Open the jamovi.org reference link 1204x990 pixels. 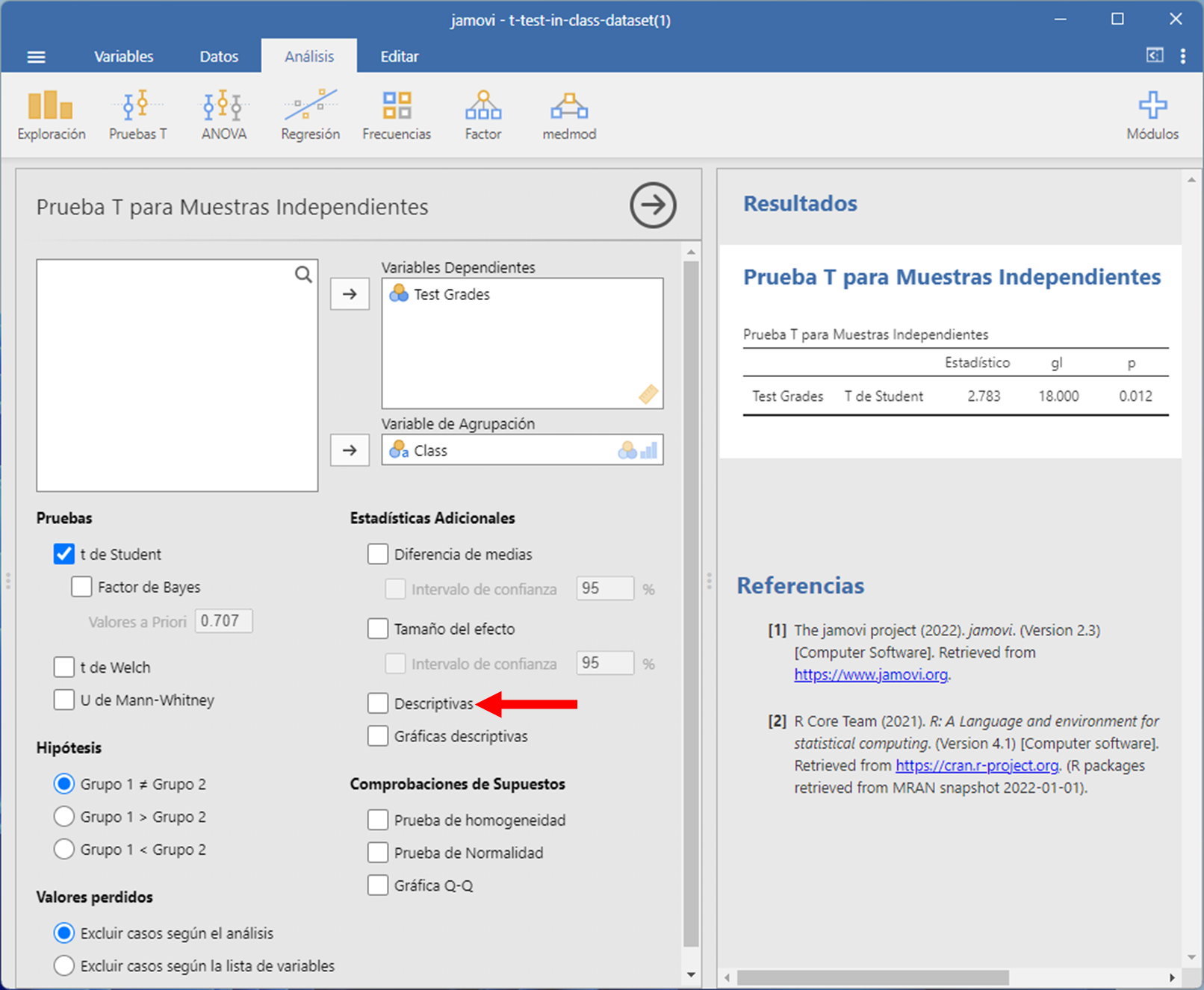[x=870, y=675]
